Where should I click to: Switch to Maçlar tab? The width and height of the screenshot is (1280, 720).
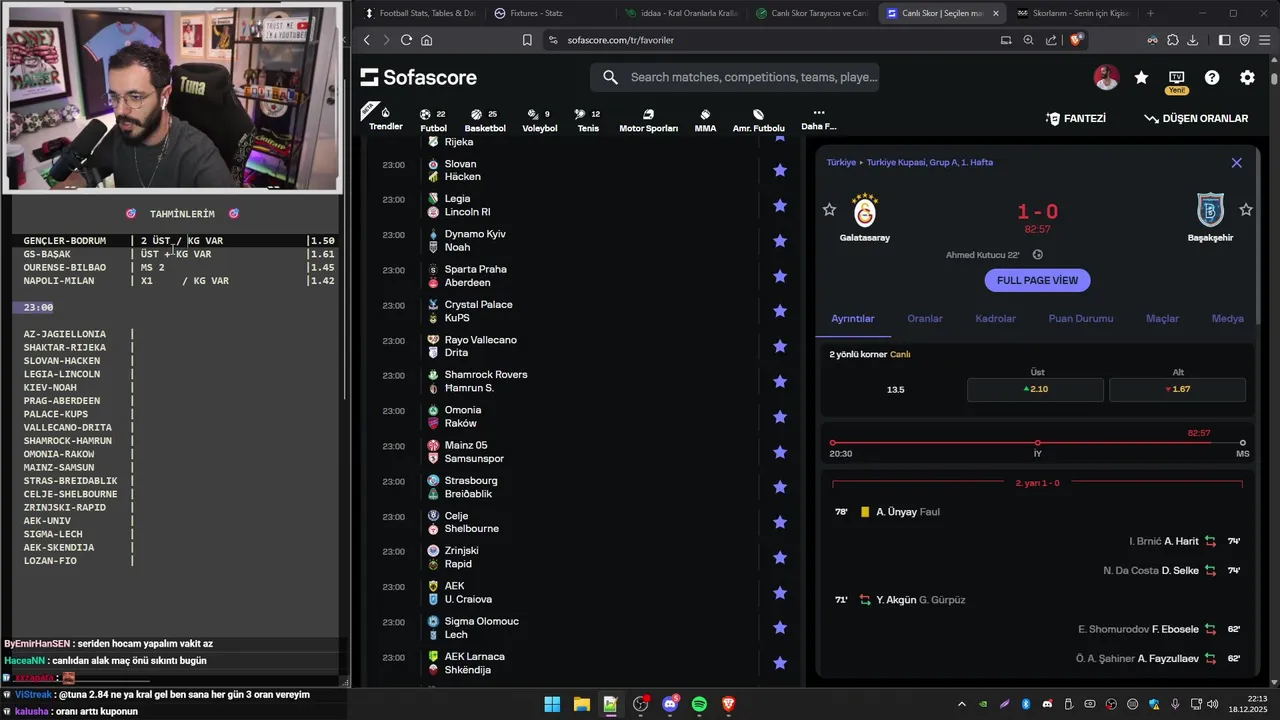(1162, 318)
